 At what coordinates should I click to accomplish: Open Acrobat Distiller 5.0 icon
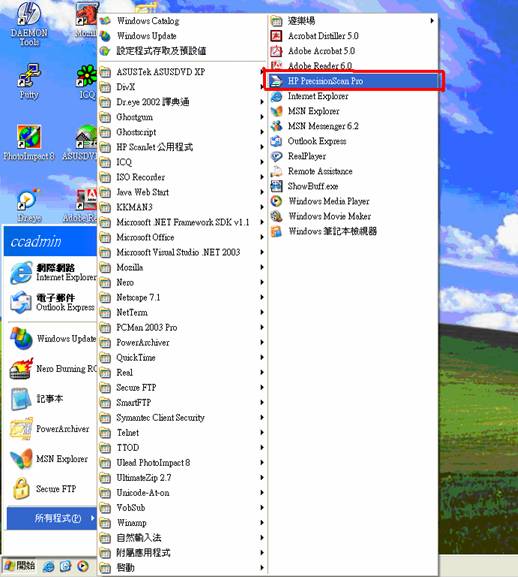tap(276, 36)
